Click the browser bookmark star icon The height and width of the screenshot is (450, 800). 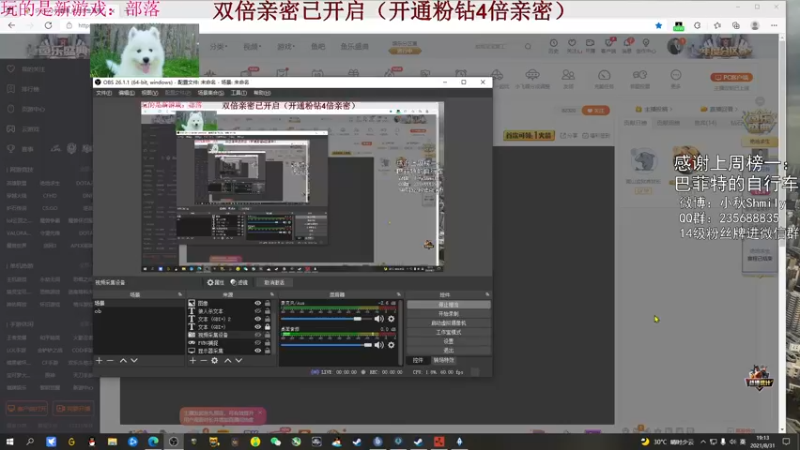(658, 26)
